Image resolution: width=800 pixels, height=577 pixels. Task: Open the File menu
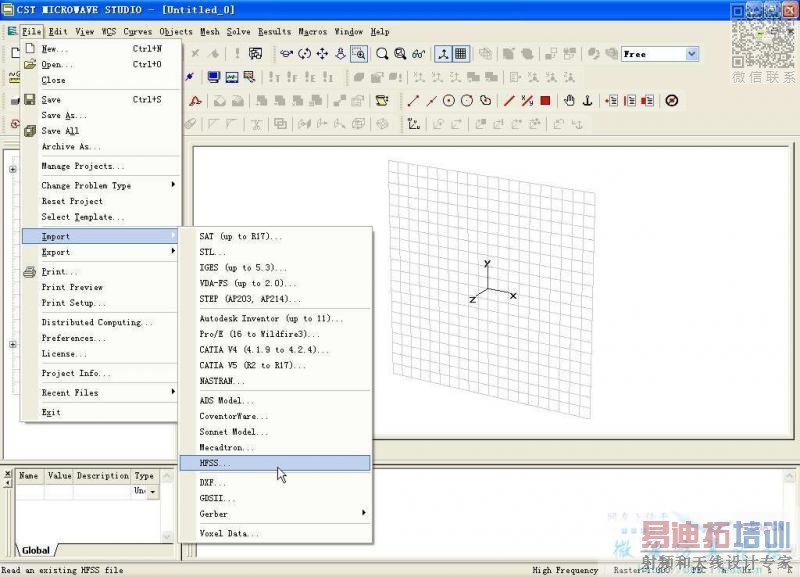pos(32,32)
